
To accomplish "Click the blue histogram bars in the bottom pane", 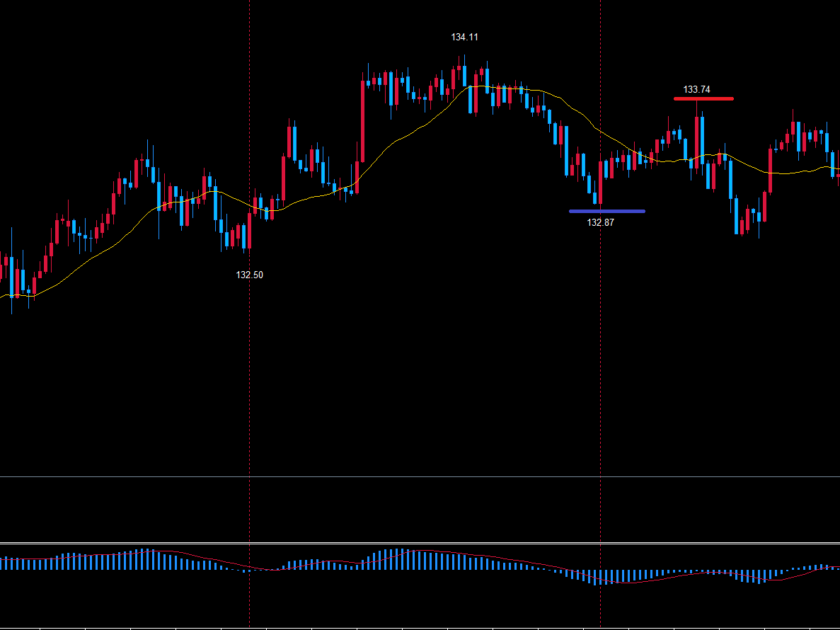I will coord(400,558).
